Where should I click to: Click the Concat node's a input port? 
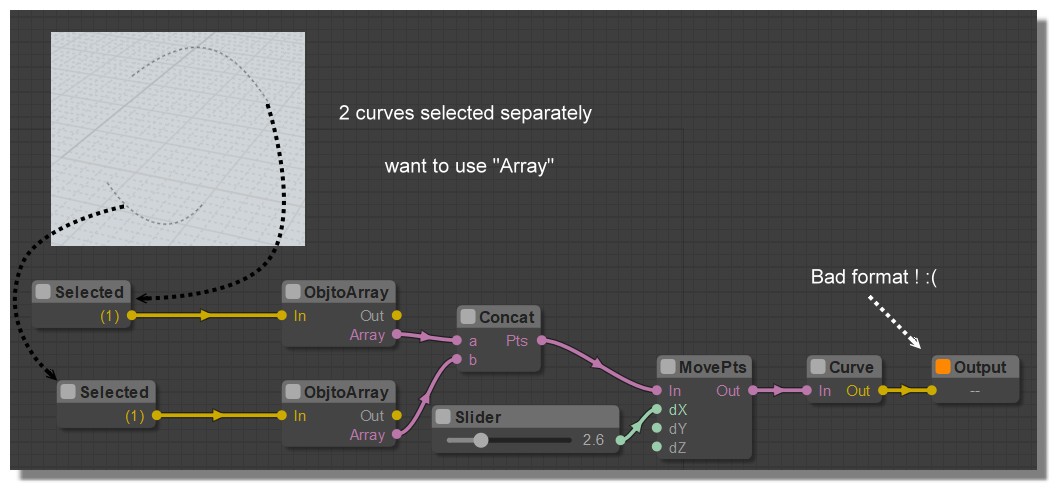click(457, 341)
